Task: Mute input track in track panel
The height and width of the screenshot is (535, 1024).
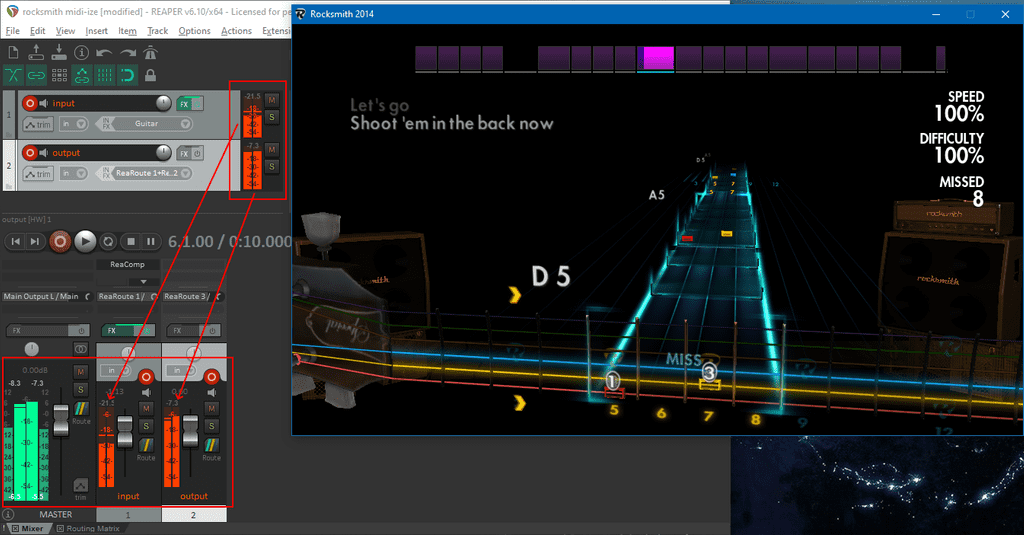Action: [272, 100]
